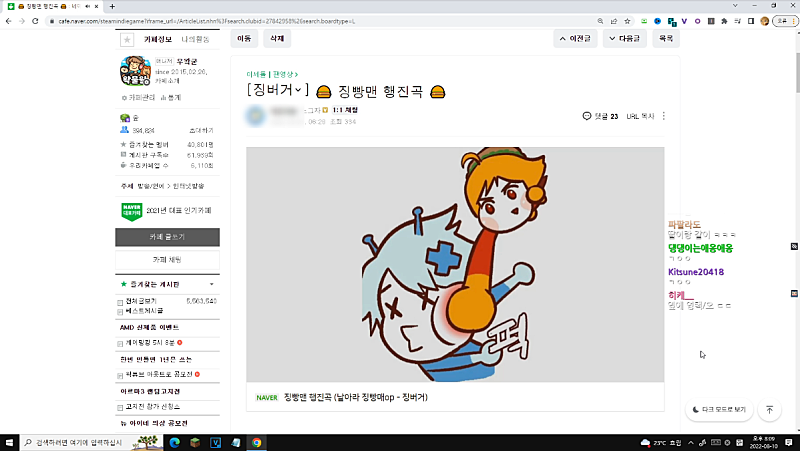Screen dimensions: 800x451
Task: Open the Windows notification center icon
Action: pyautogui.click(x=789, y=442)
